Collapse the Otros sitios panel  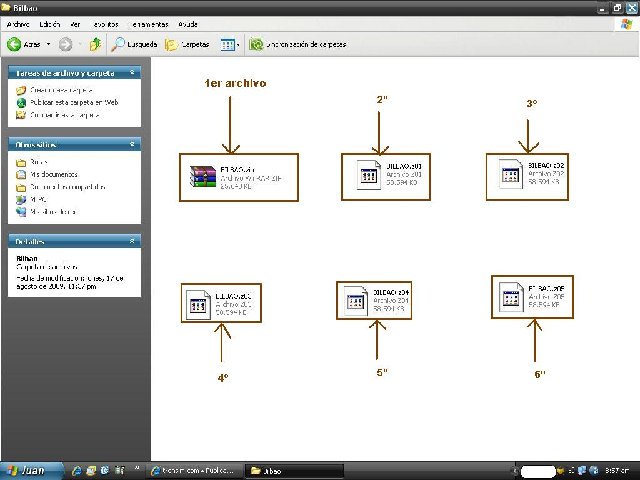pyautogui.click(x=133, y=144)
